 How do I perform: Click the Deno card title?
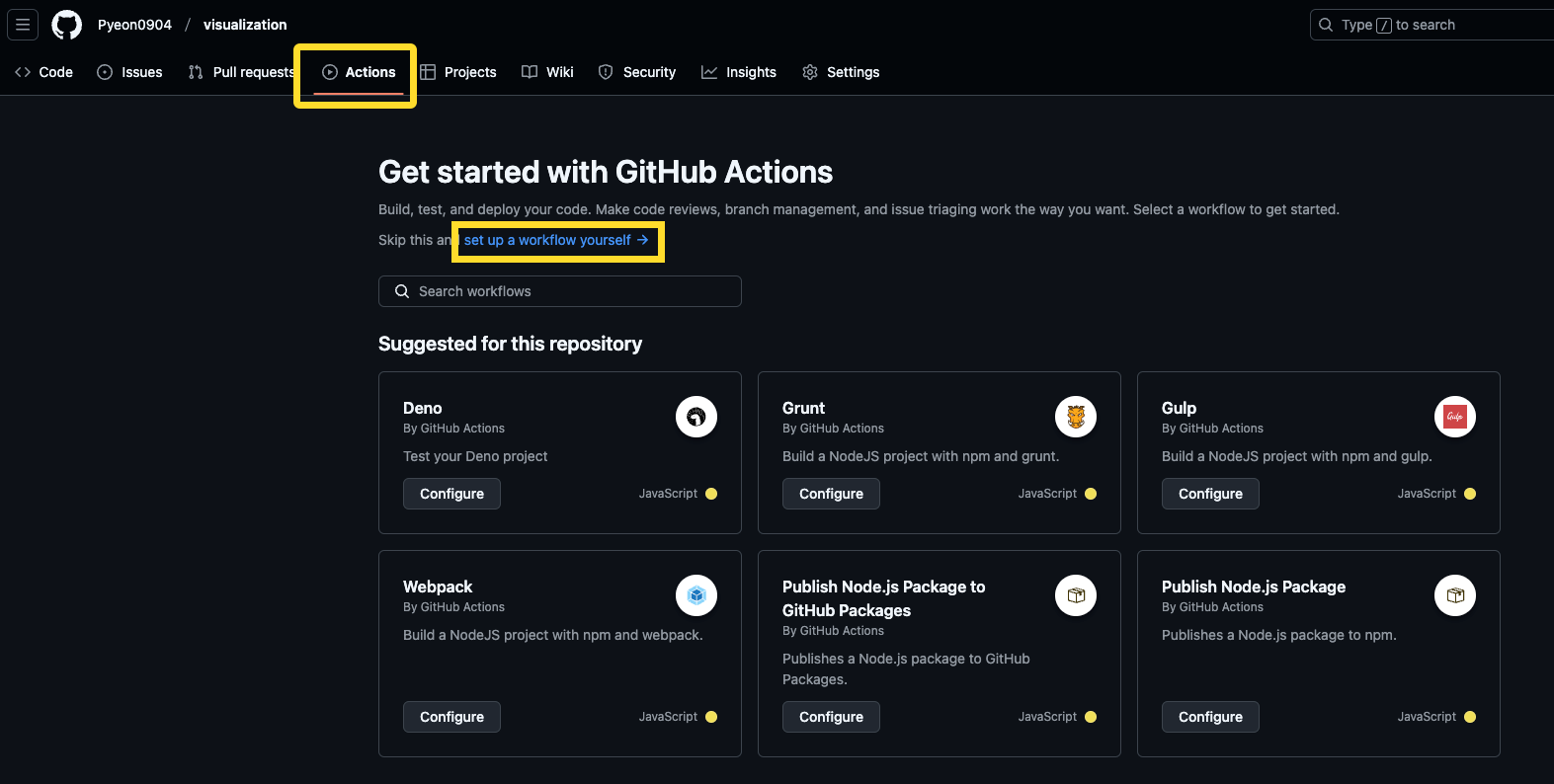pyautogui.click(x=423, y=408)
